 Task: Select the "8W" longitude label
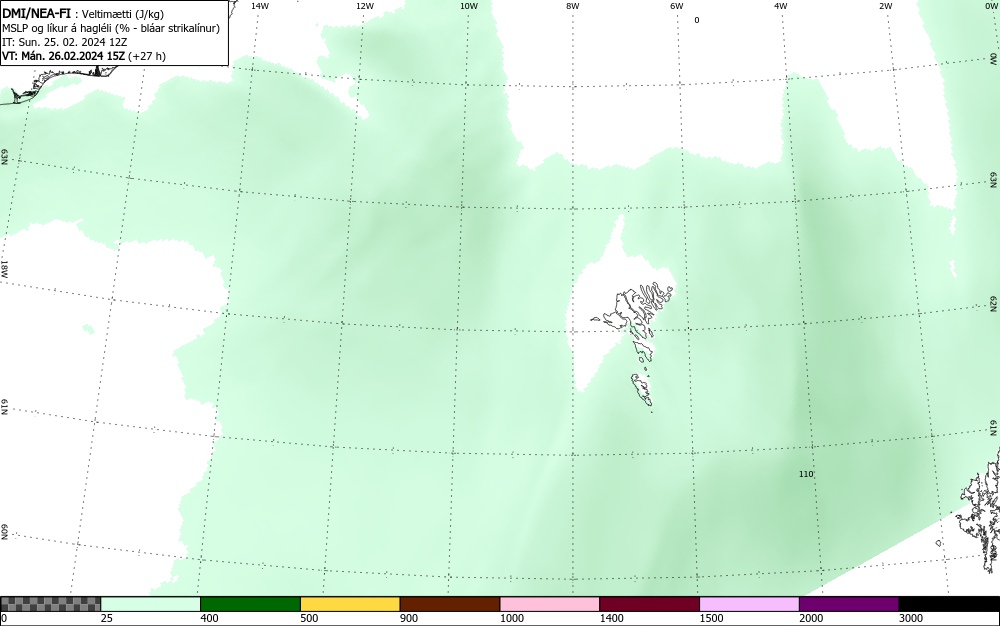[x=573, y=6]
